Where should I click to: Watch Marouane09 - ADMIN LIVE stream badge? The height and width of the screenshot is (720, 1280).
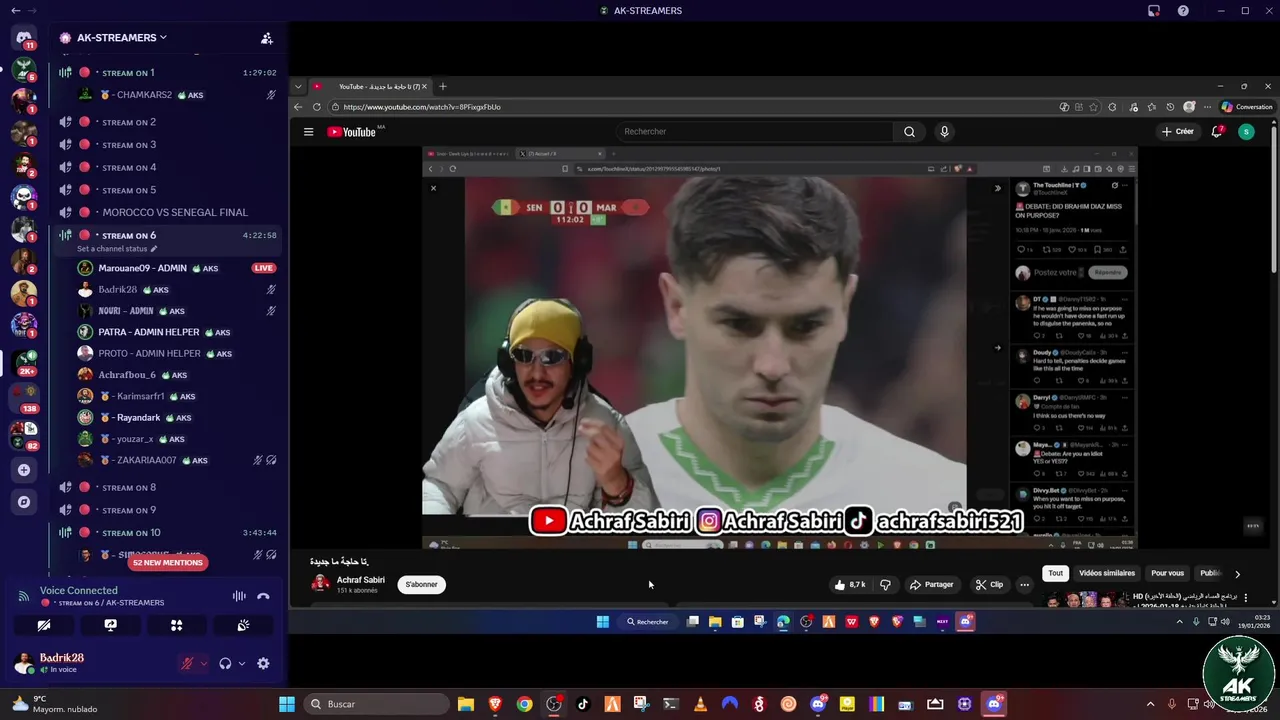coord(263,268)
